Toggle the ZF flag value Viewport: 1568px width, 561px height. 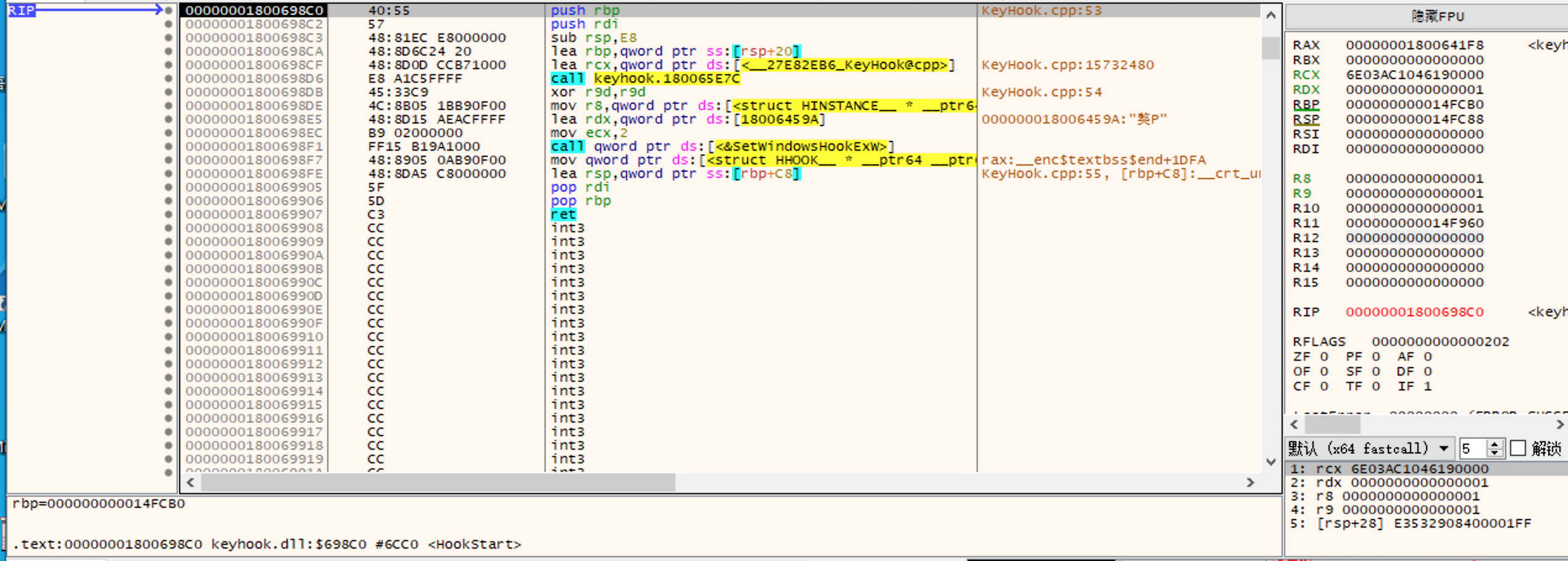pyautogui.click(x=1324, y=356)
